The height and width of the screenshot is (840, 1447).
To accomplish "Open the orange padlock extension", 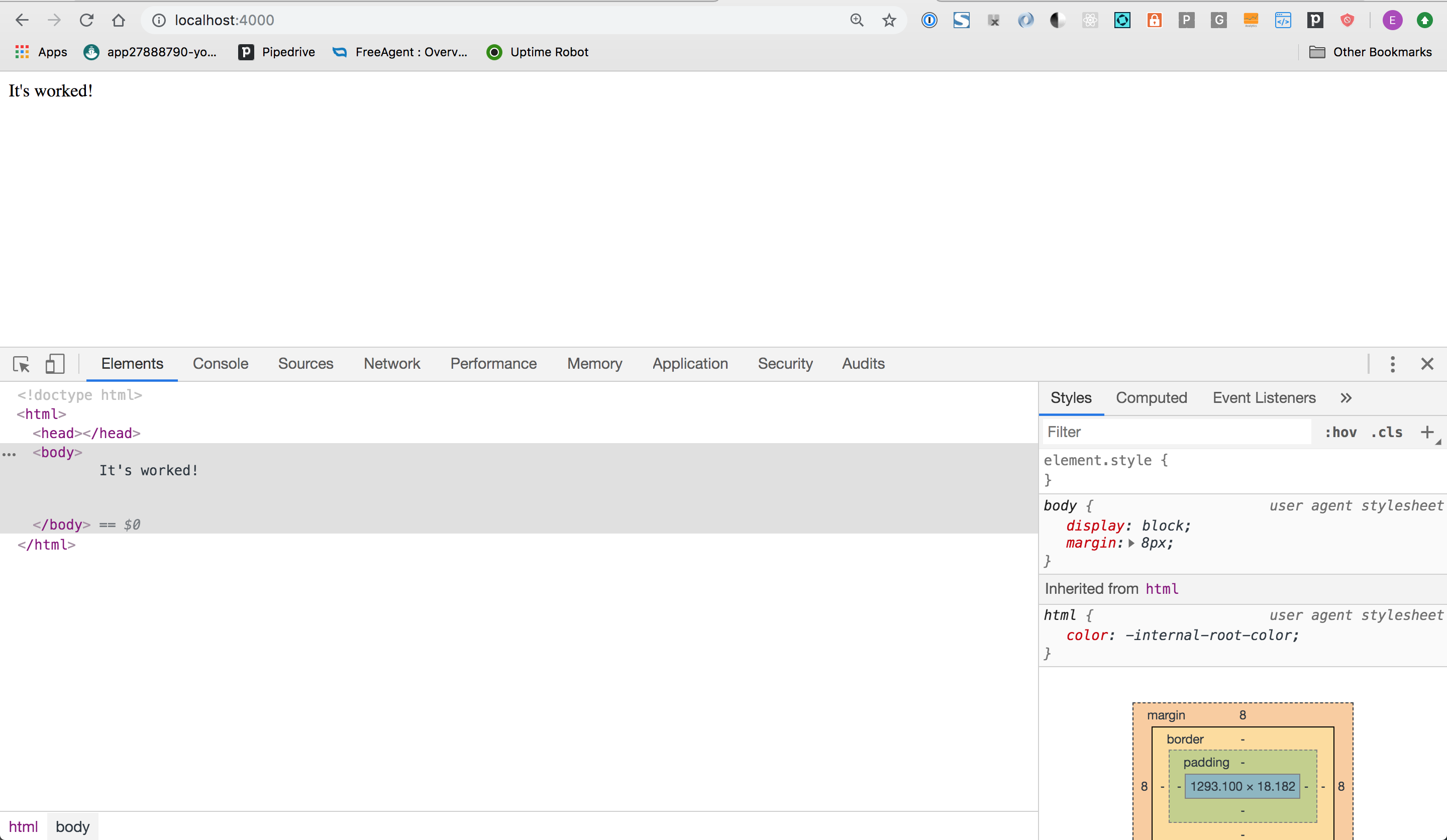I will click(1154, 20).
